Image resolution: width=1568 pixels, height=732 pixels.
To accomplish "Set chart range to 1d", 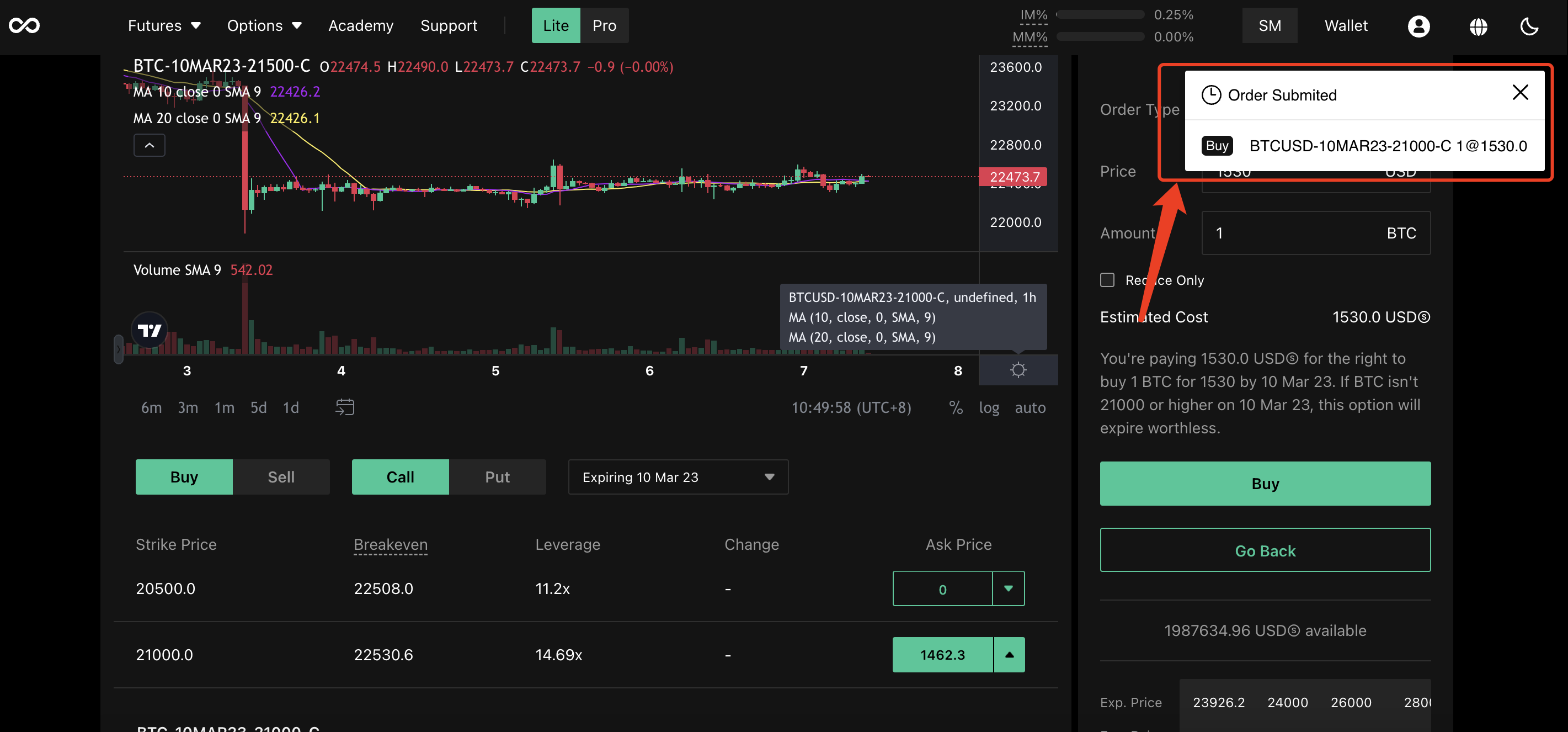I will [x=290, y=407].
